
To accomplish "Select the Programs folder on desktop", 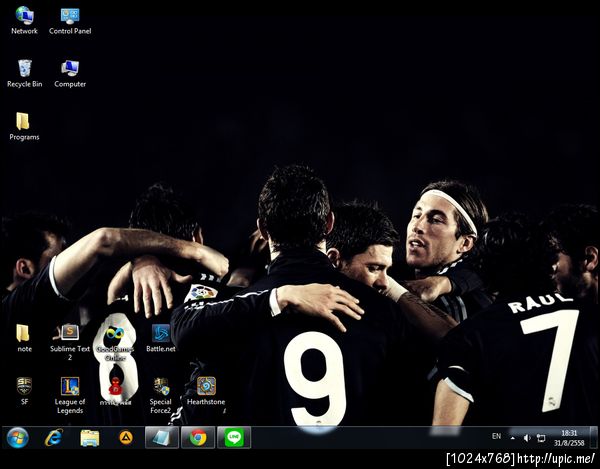I will pyautogui.click(x=24, y=127).
